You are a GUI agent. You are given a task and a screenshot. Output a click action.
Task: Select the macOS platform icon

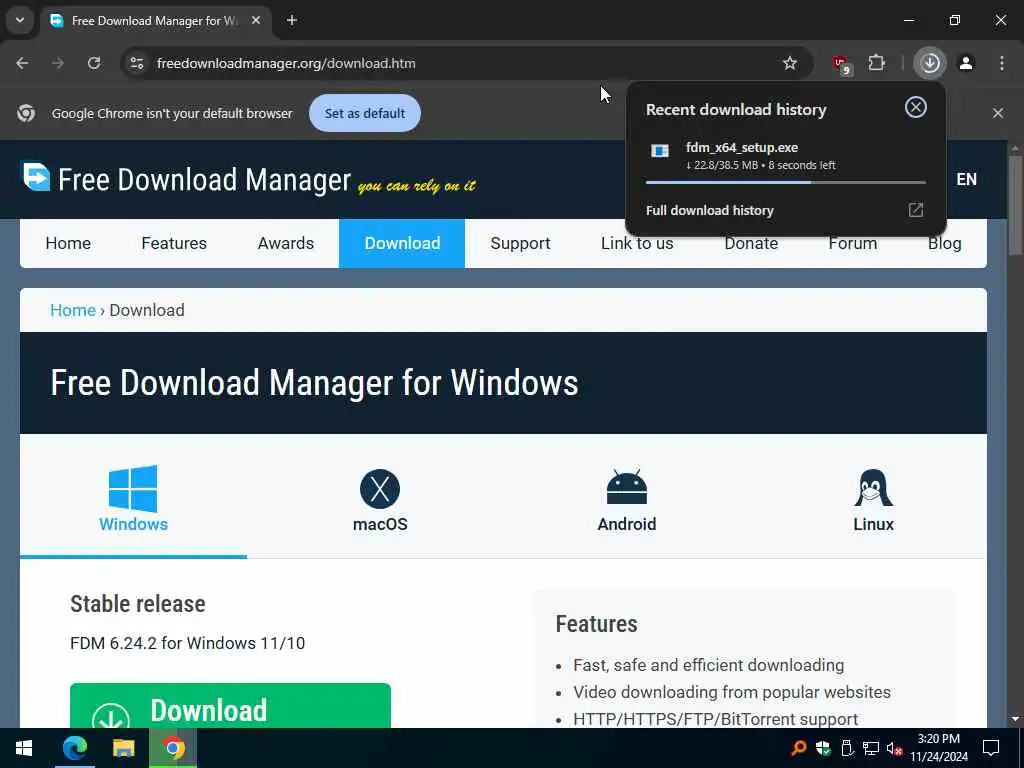tap(380, 488)
